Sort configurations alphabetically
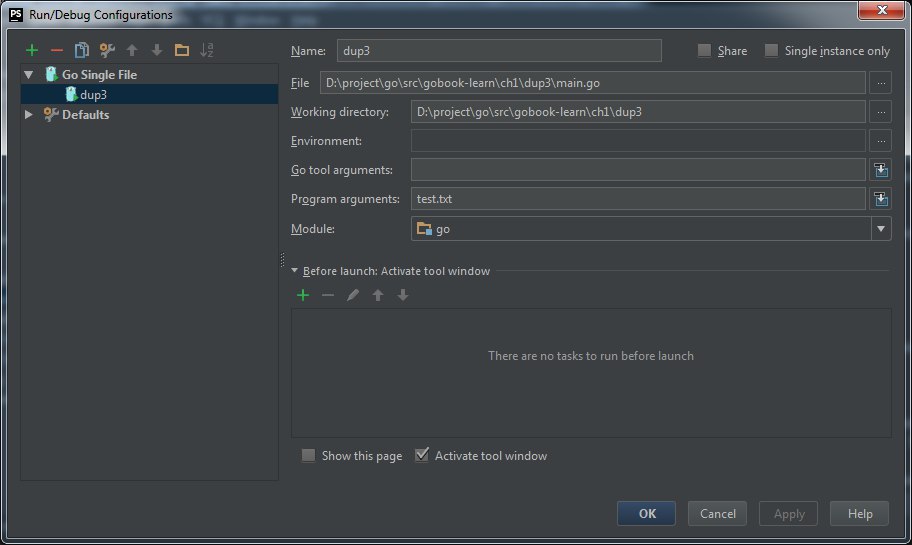 click(207, 50)
